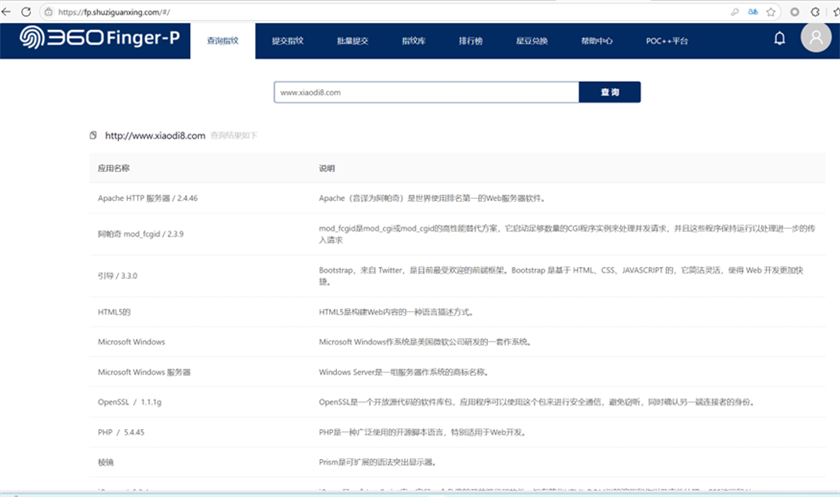Viewport: 840px width, 497px height.
Task: Open the 提交指纹 menu item
Action: click(288, 41)
